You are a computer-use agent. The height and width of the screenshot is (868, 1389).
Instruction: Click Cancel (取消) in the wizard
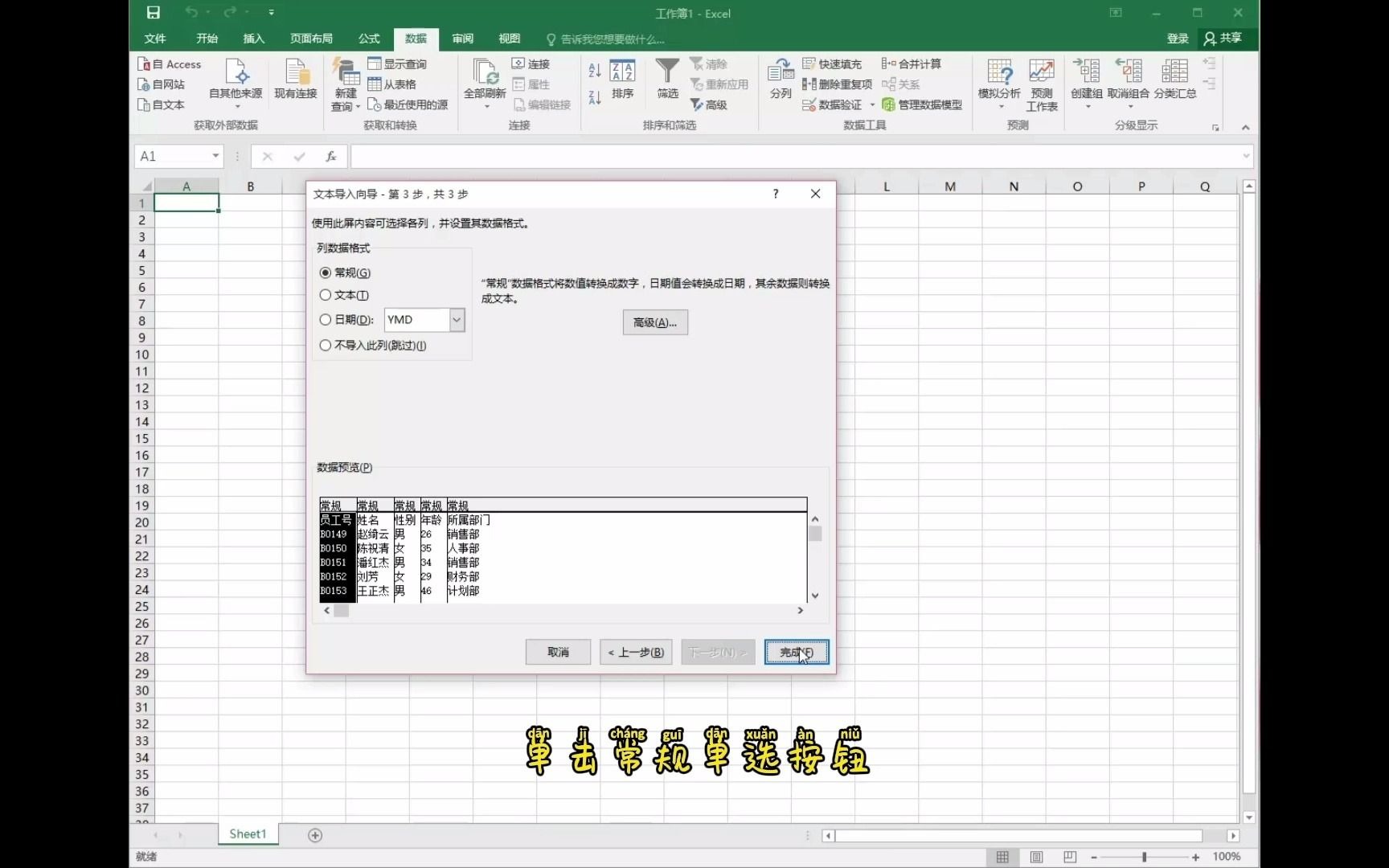coord(558,652)
